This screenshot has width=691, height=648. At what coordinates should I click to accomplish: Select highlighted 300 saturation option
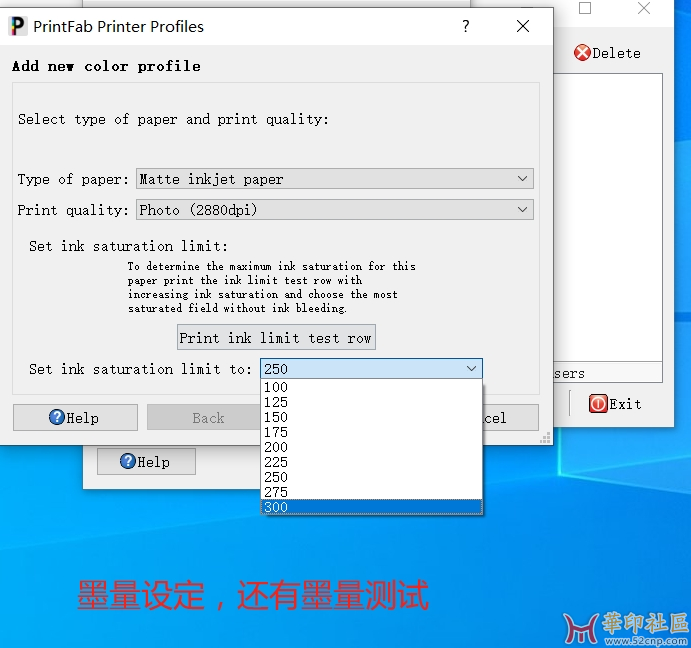[x=372, y=507]
